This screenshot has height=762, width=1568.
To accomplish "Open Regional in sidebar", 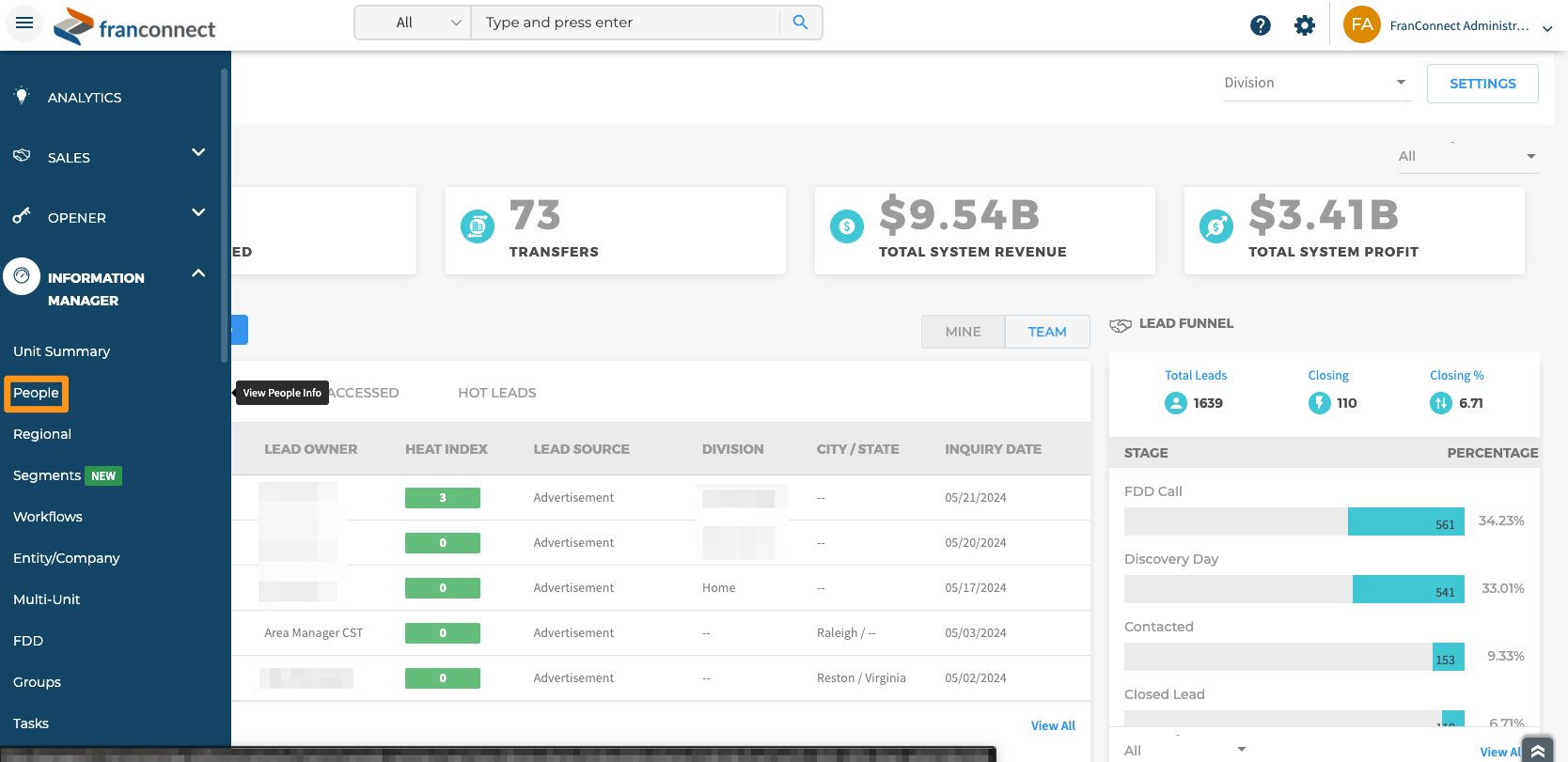I will click(x=42, y=434).
